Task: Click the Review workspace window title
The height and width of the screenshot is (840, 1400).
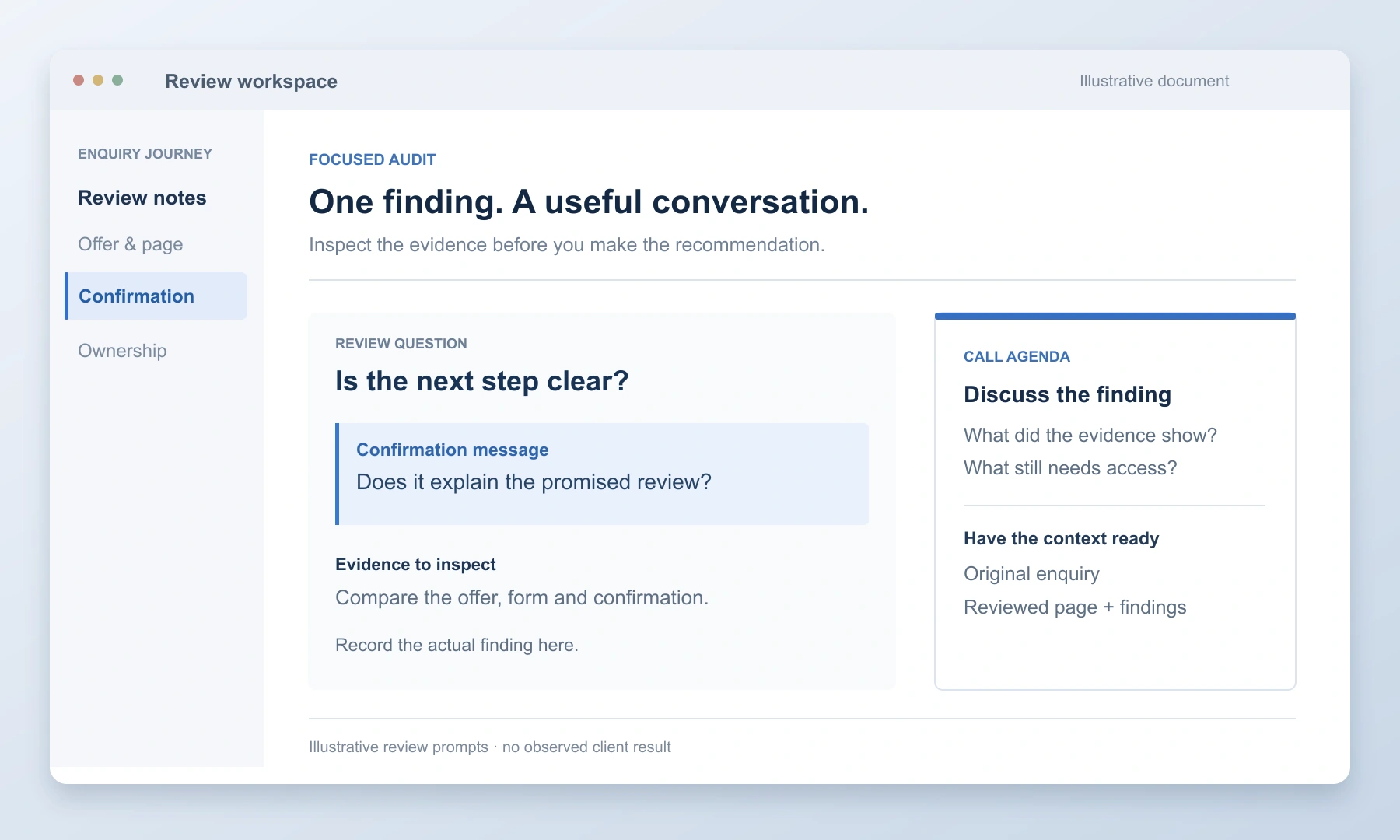Action: [x=251, y=81]
